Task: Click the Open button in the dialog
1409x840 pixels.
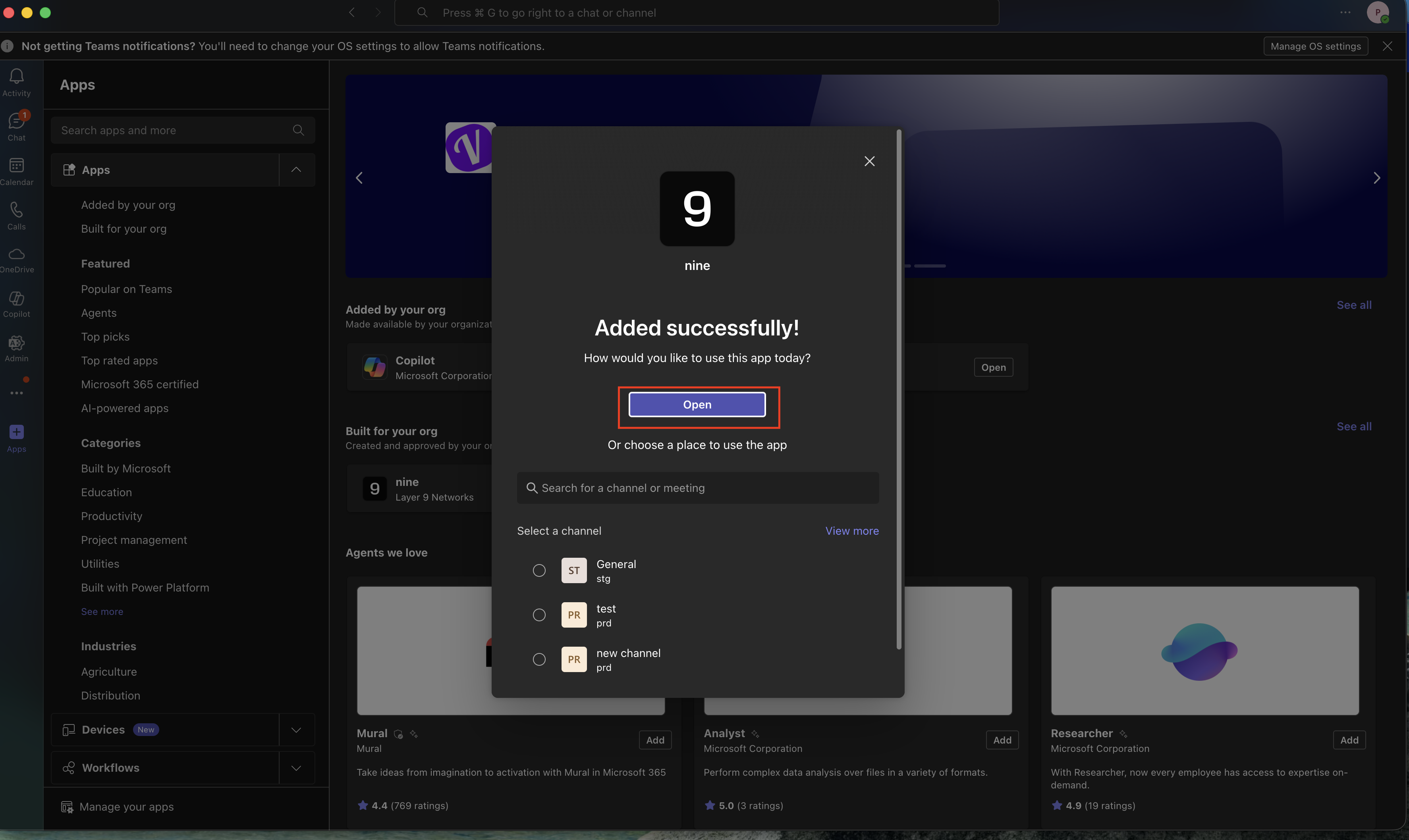Action: click(697, 405)
